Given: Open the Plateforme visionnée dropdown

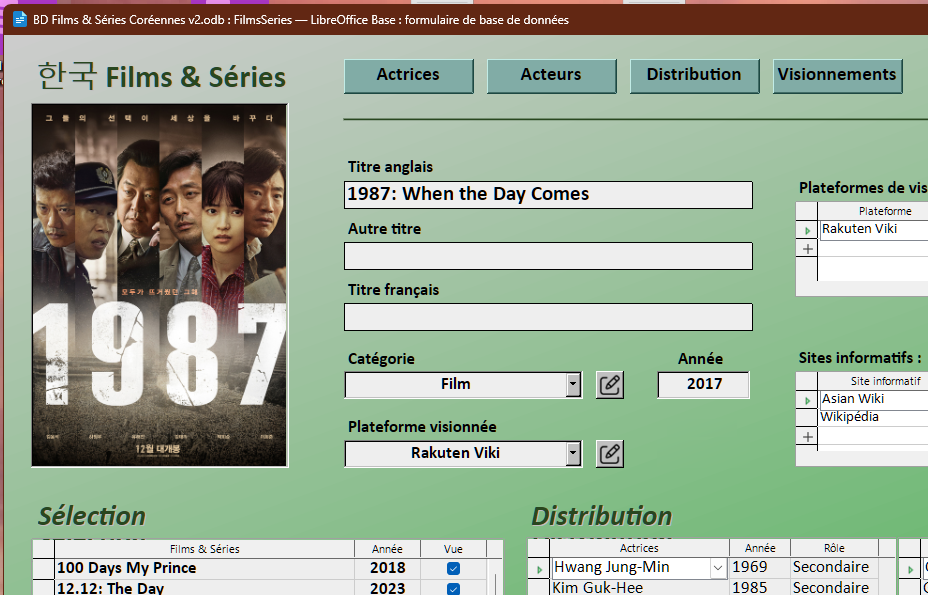Looking at the screenshot, I should (573, 454).
